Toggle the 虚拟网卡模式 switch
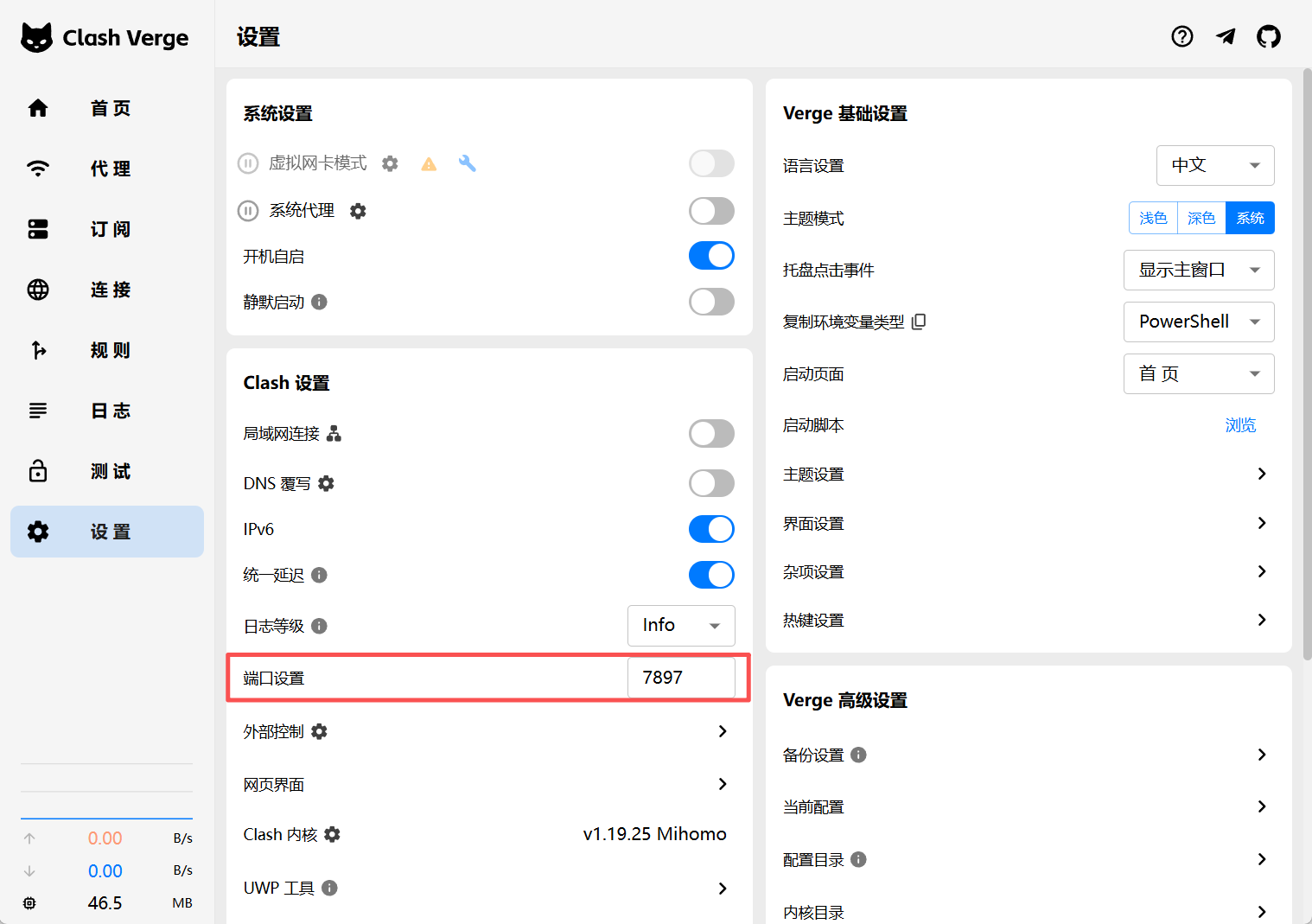Image resolution: width=1312 pixels, height=924 pixels. (x=711, y=163)
